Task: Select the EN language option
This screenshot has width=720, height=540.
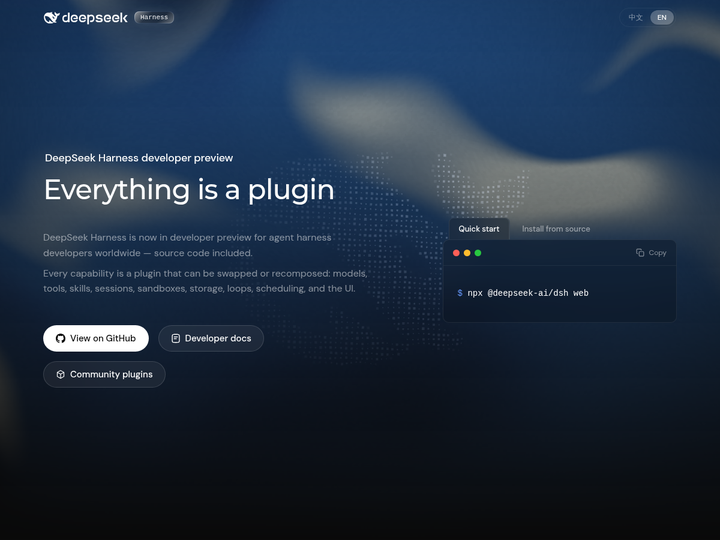Action: coord(662,17)
